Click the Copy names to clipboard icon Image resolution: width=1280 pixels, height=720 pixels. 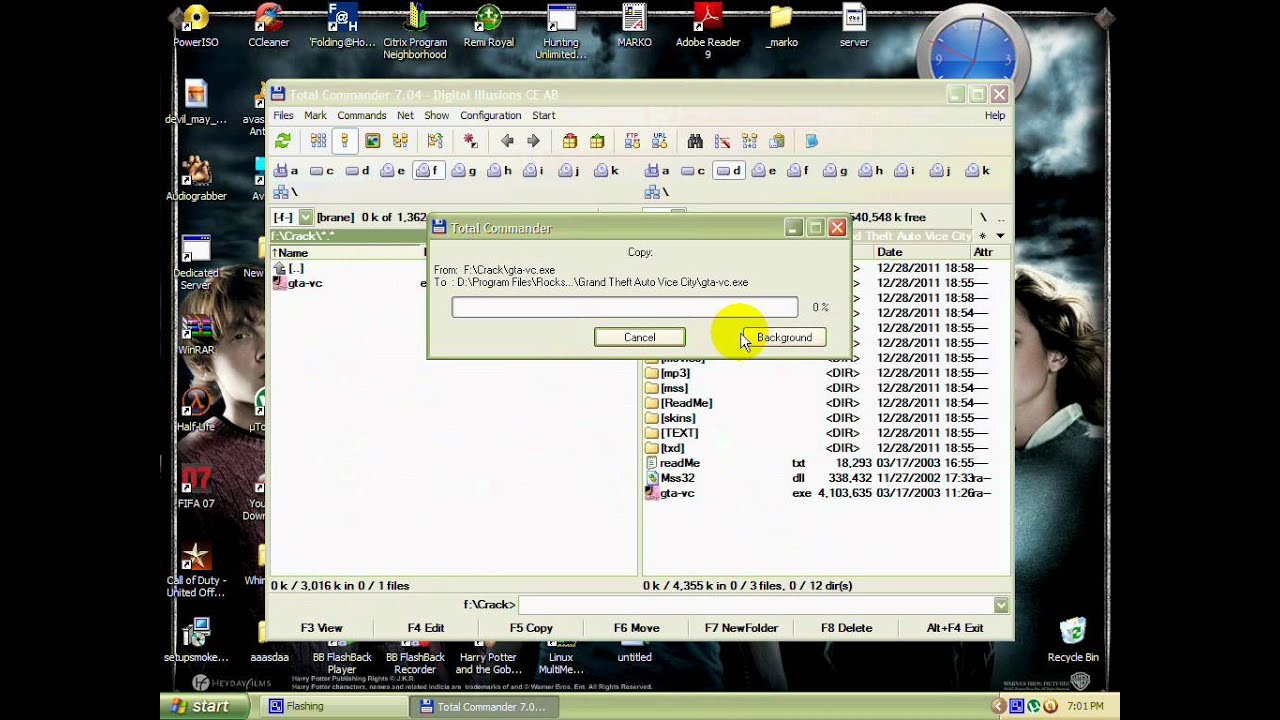click(777, 141)
